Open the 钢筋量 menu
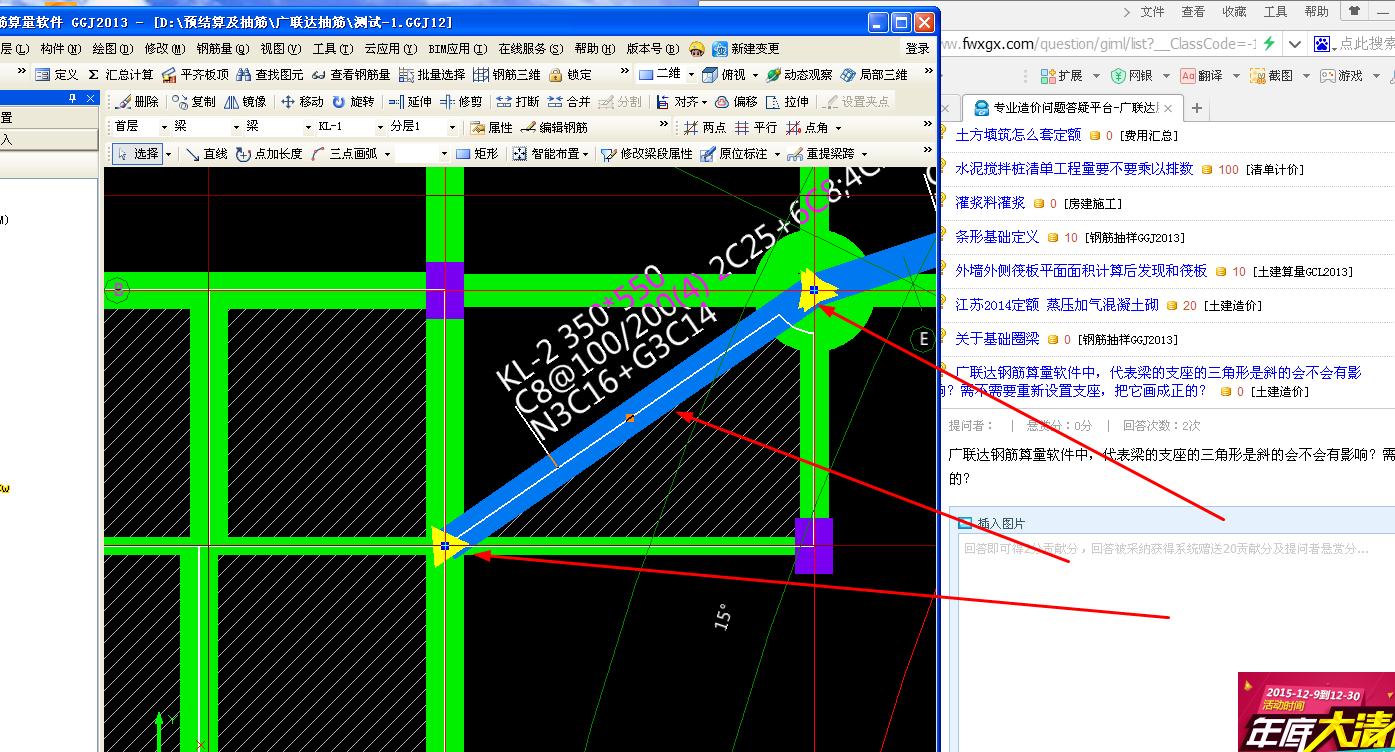Screen dimensions: 1395x752 tap(222, 49)
